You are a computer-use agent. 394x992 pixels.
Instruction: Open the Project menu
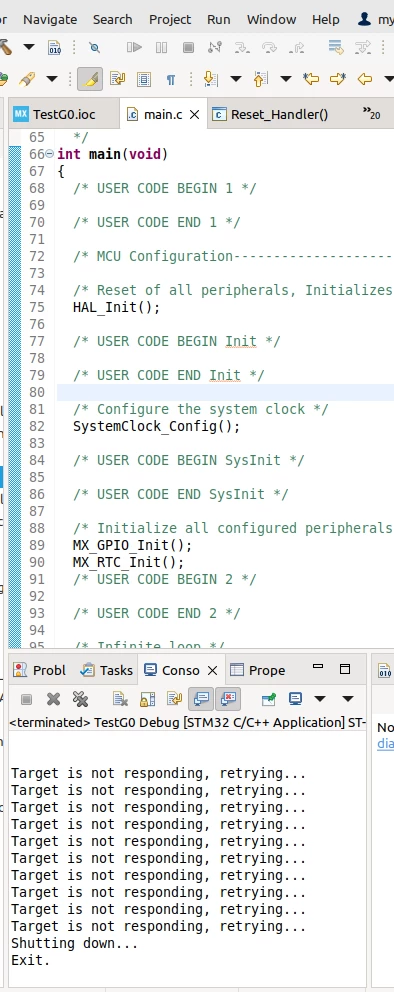[x=170, y=20]
